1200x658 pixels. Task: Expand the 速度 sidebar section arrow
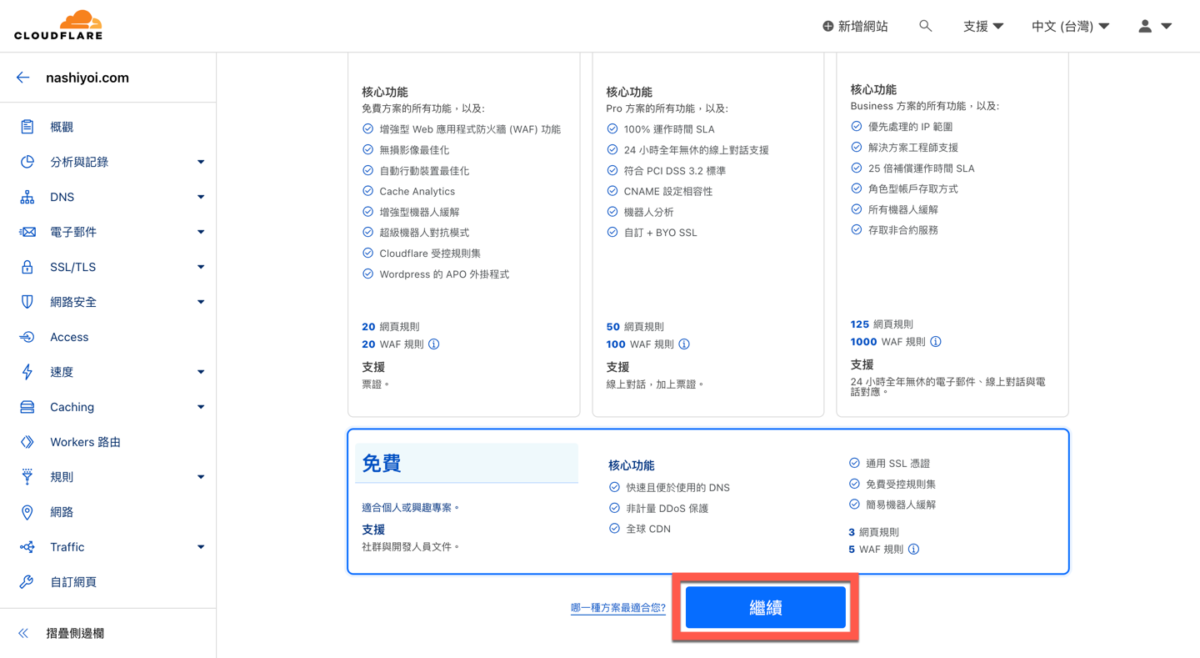click(x=201, y=372)
